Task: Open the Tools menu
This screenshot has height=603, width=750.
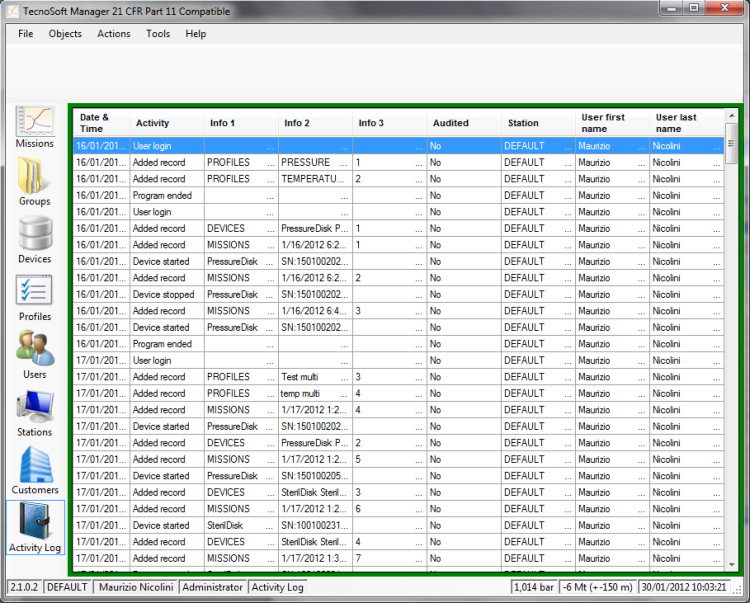Action: click(x=158, y=34)
